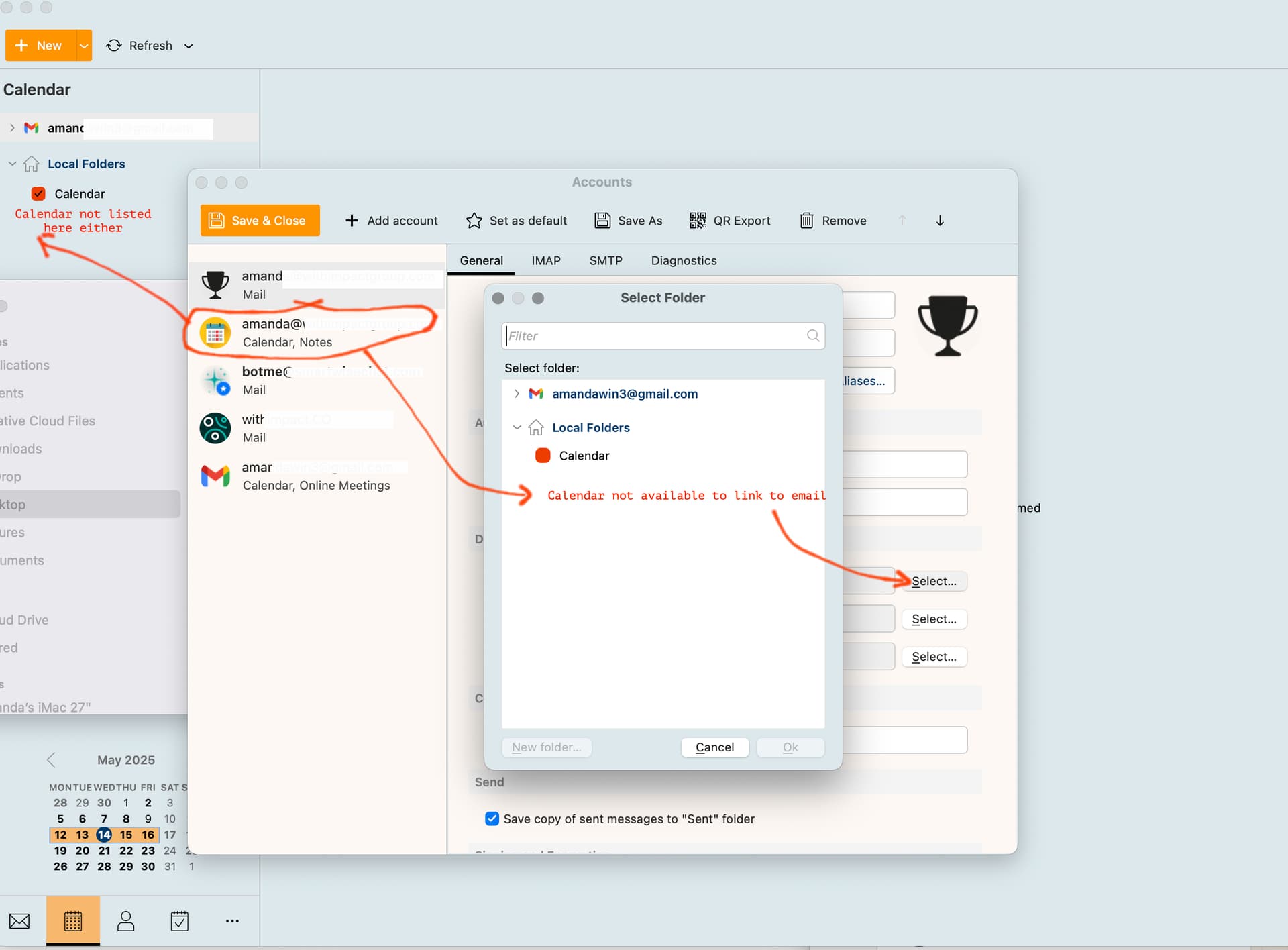This screenshot has width=1288, height=950.
Task: Select the 'with' Mail account icon
Action: tap(215, 428)
